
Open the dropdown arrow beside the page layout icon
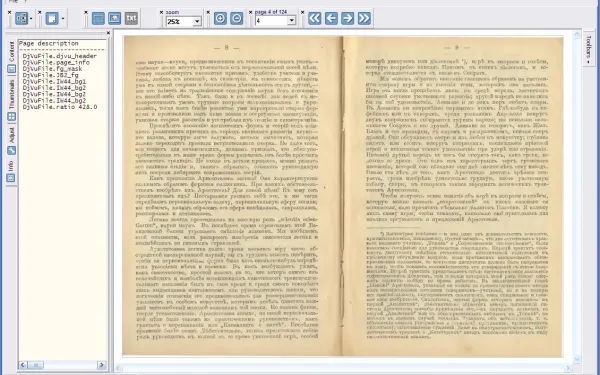tap(31, 18)
